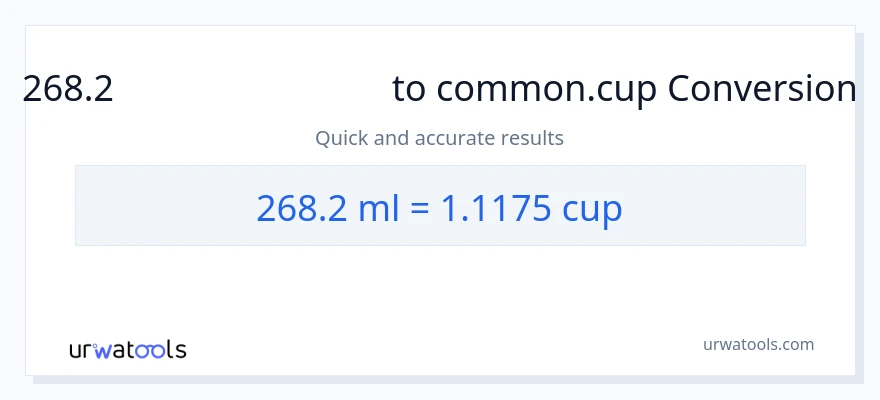Click the blue "w" in the urwatools logo
Viewport: 880px width, 400px height.
tap(102, 350)
